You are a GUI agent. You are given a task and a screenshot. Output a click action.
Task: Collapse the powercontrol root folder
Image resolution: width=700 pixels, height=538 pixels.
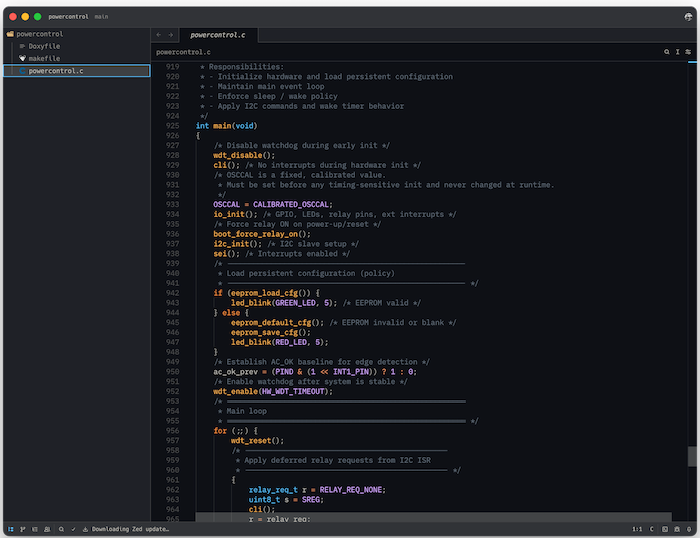tap(38, 34)
